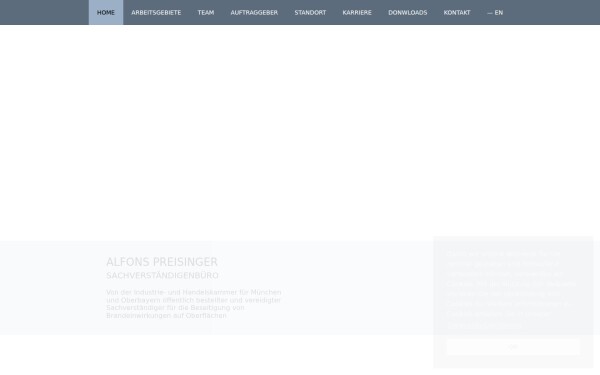
Task: Open the HOME menu tab
Action: tap(106, 12)
